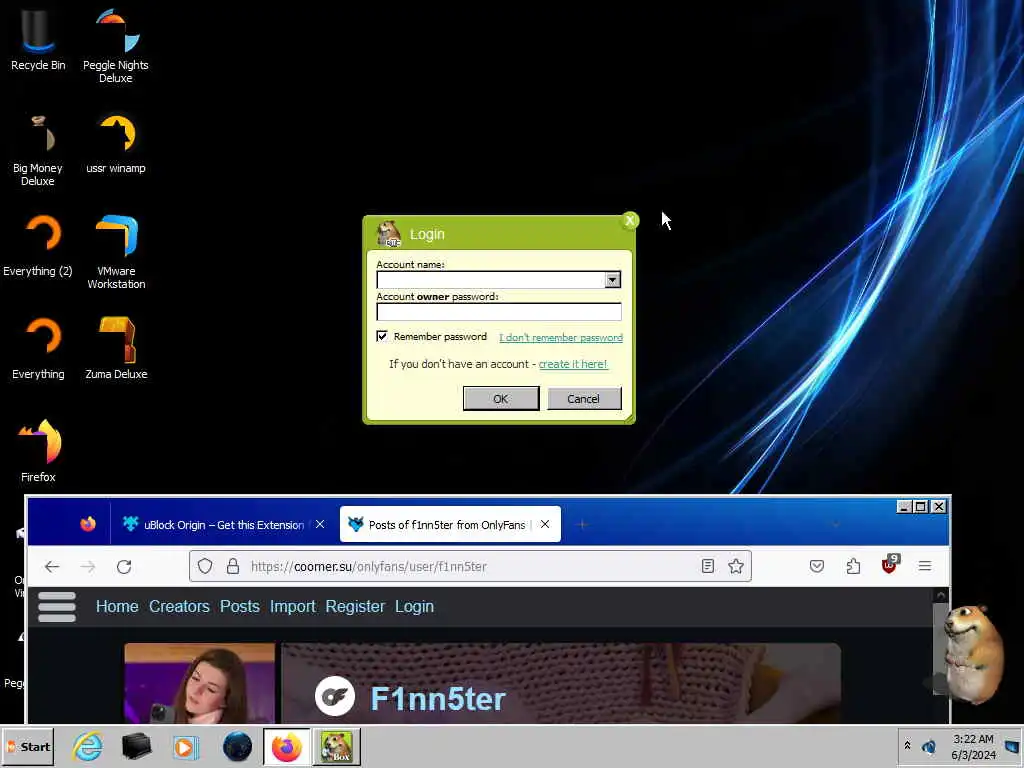Switch to Firefox in the taskbar
1024x768 pixels.
(287, 746)
